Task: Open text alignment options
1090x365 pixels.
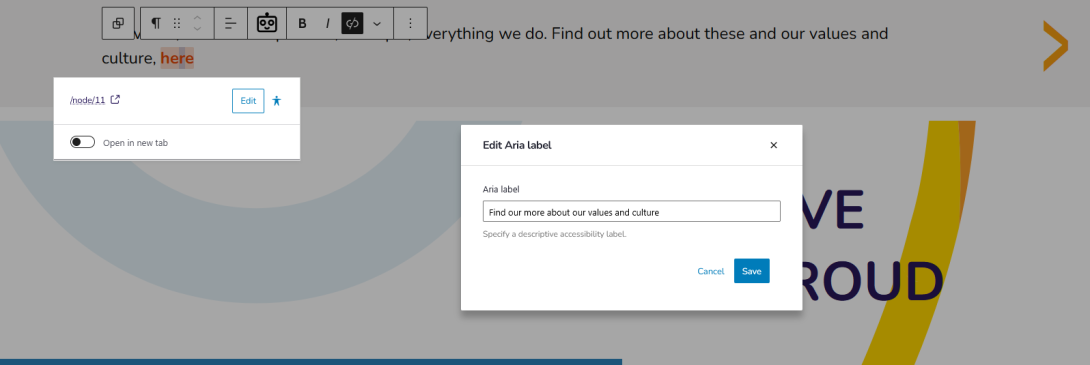Action: tap(231, 23)
